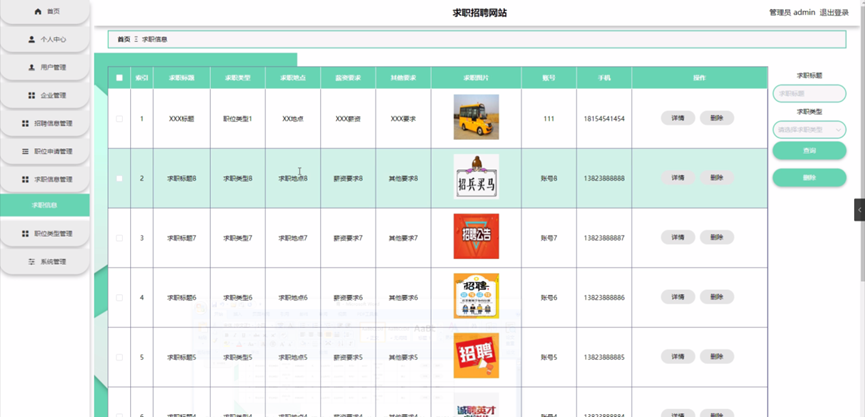Click the 手机 column header

604,78
